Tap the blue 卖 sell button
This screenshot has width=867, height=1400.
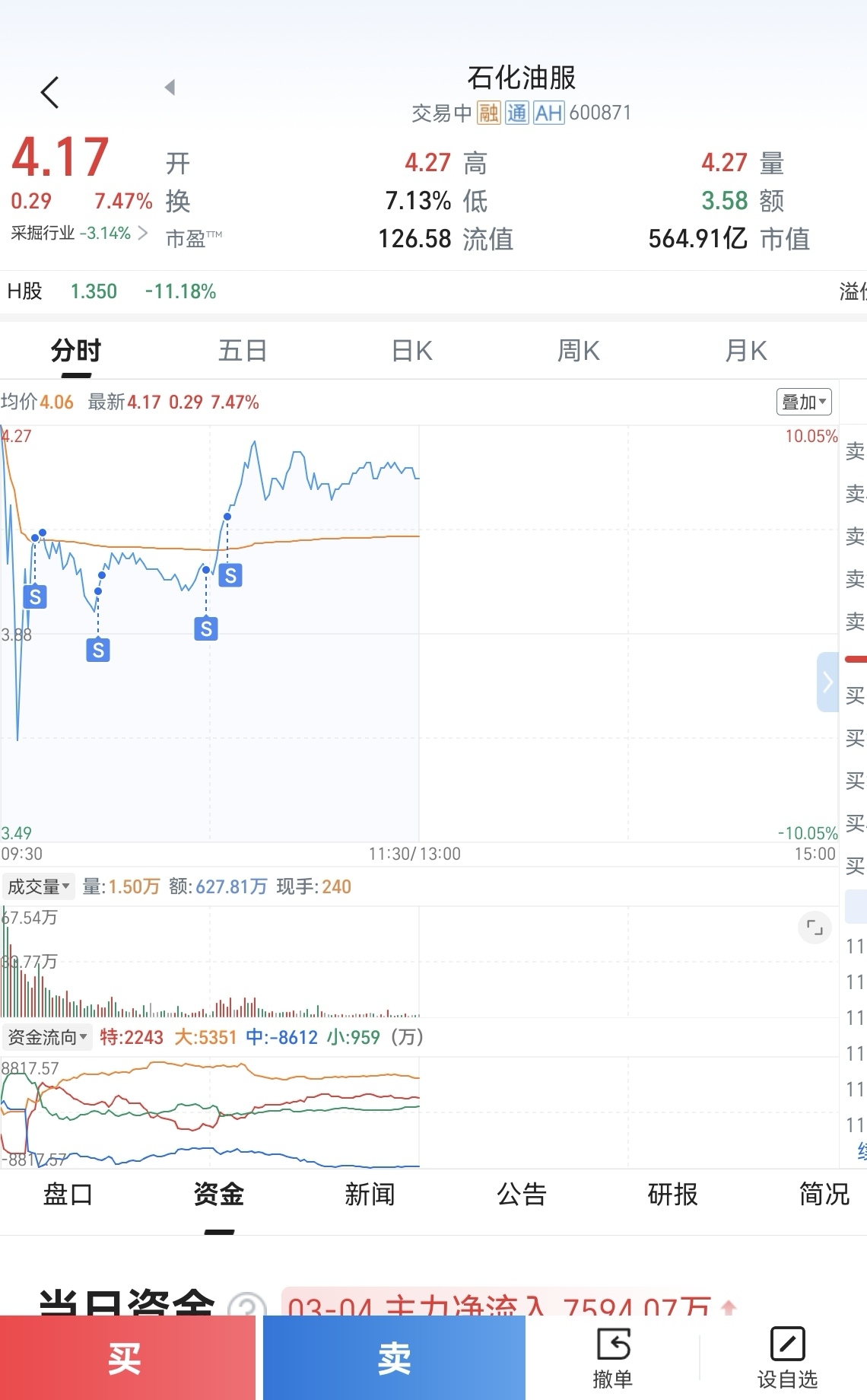pyautogui.click(x=394, y=1358)
